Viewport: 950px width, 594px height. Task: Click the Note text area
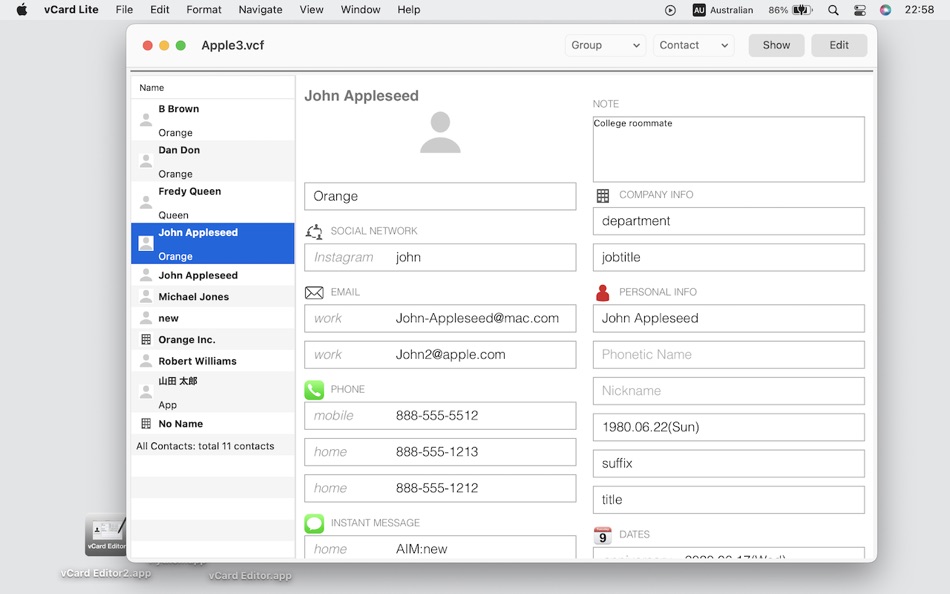728,149
